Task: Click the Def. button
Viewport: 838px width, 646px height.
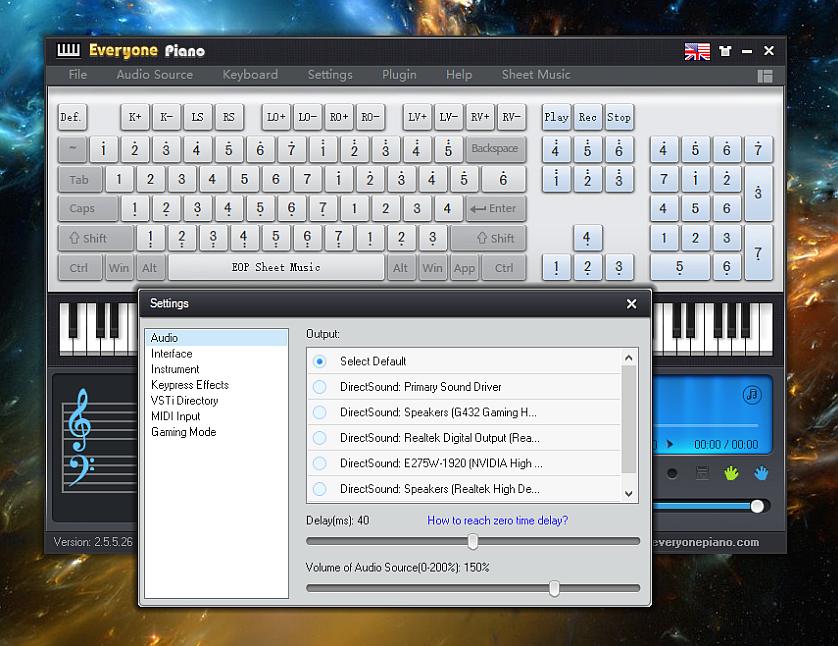Action: coord(72,117)
